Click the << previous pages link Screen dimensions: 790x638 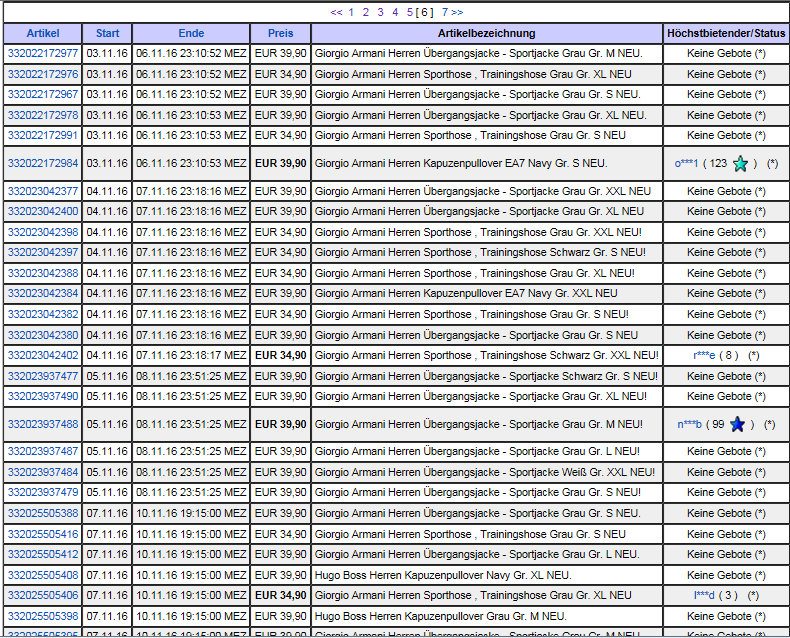pyautogui.click(x=336, y=12)
